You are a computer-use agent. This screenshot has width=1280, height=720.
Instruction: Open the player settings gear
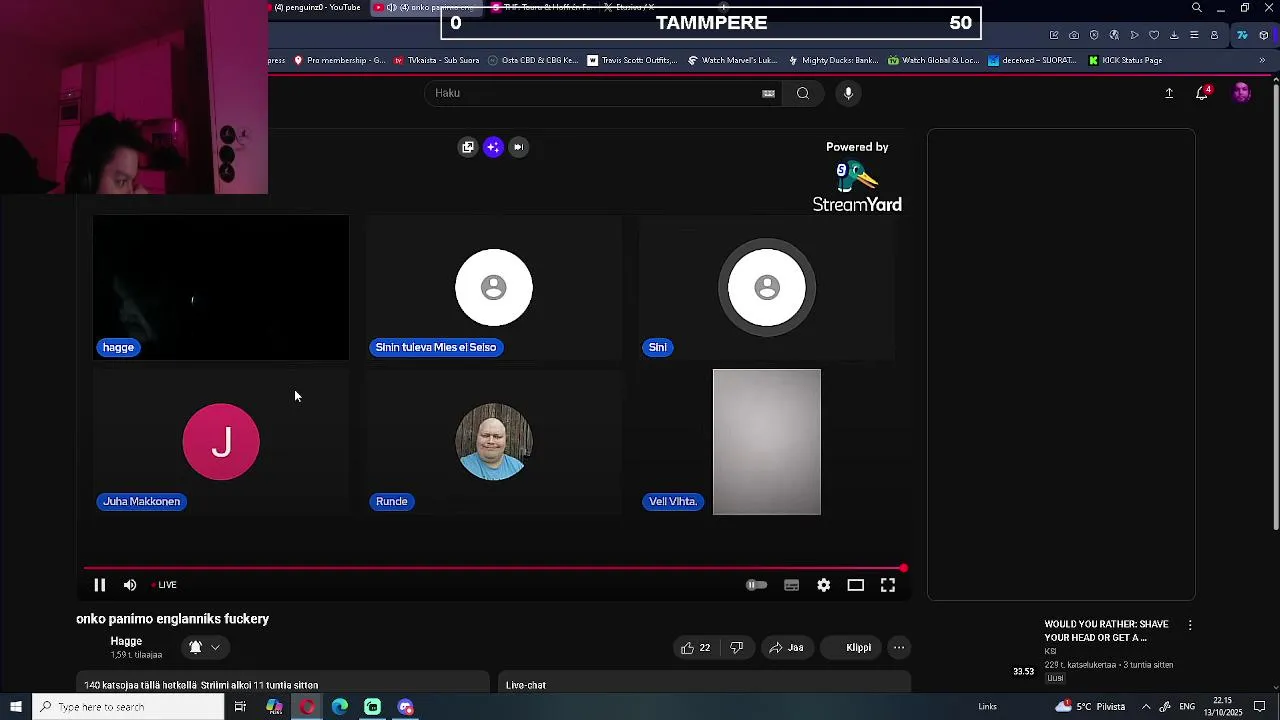(x=823, y=585)
